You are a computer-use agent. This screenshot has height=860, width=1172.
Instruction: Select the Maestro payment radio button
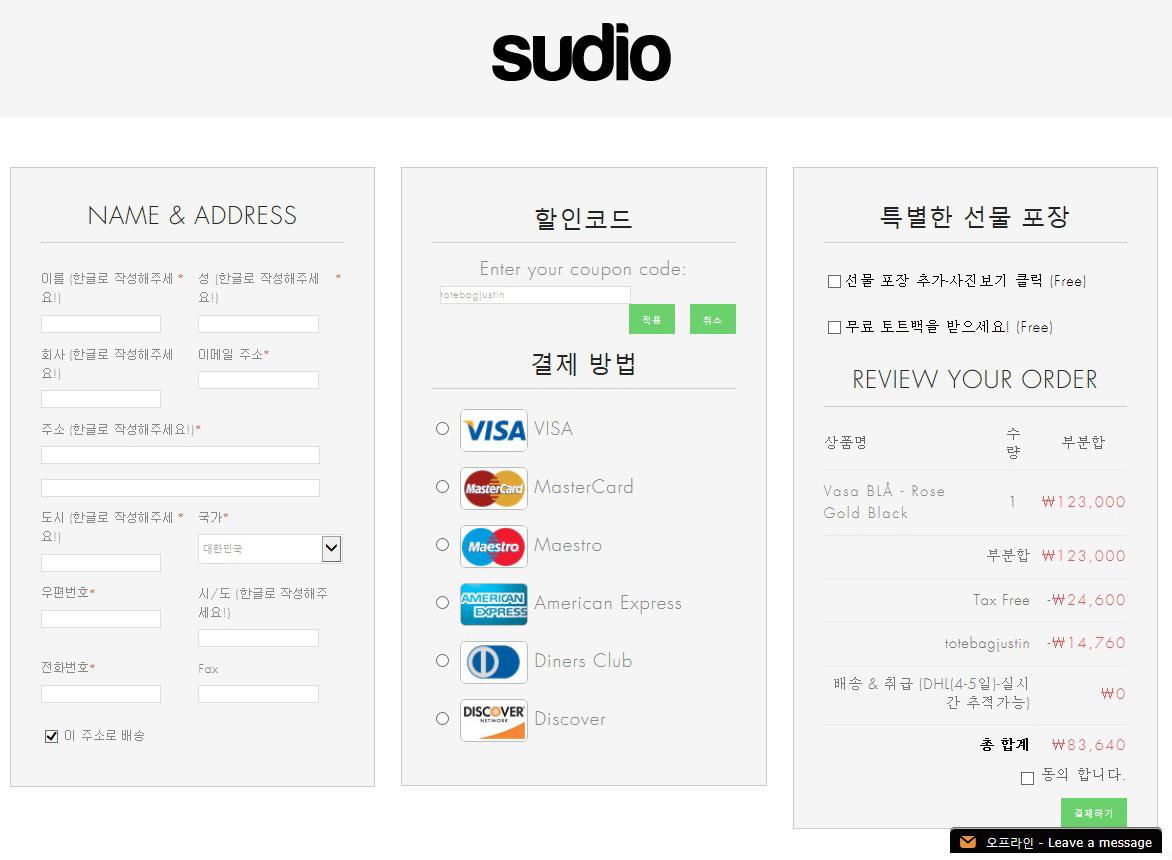pyautogui.click(x=442, y=545)
